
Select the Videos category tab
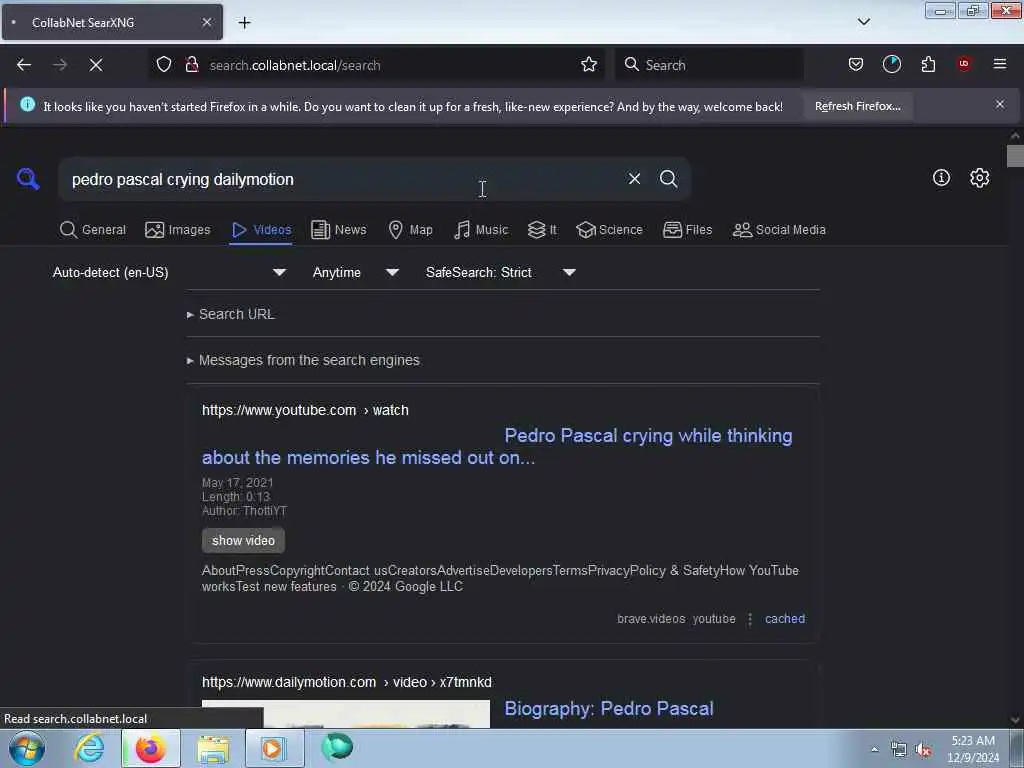[261, 230]
